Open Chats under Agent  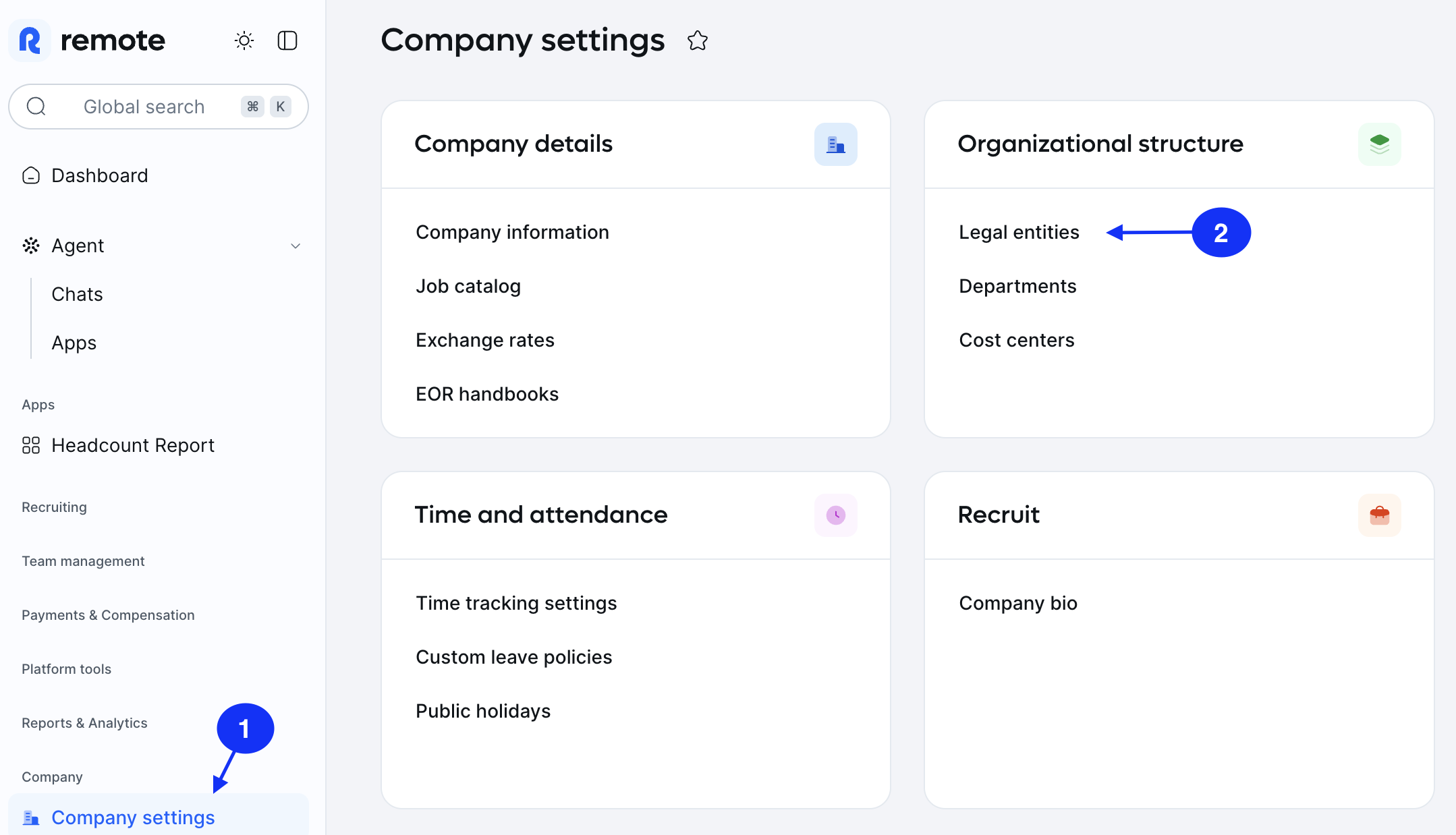point(77,294)
